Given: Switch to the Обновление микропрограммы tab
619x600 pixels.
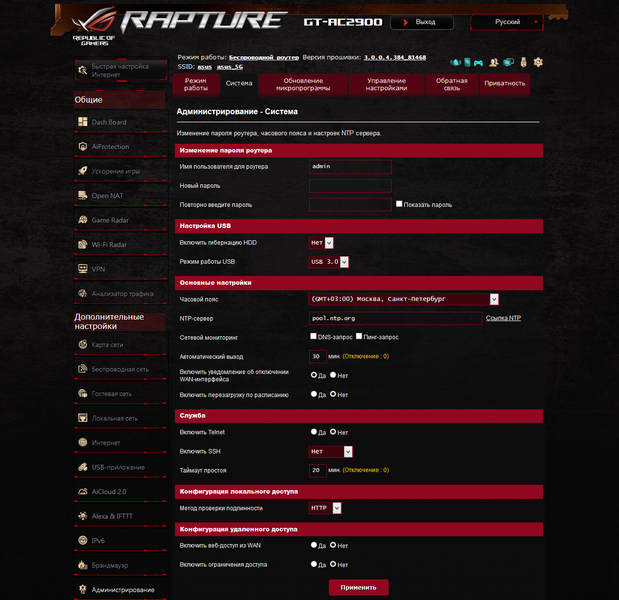Looking at the screenshot, I should pos(303,84).
